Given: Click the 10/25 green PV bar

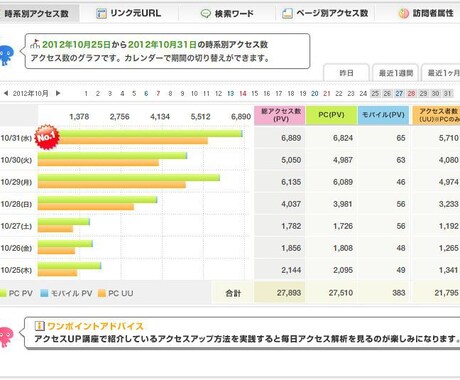Looking at the screenshot, I should coord(69,265).
